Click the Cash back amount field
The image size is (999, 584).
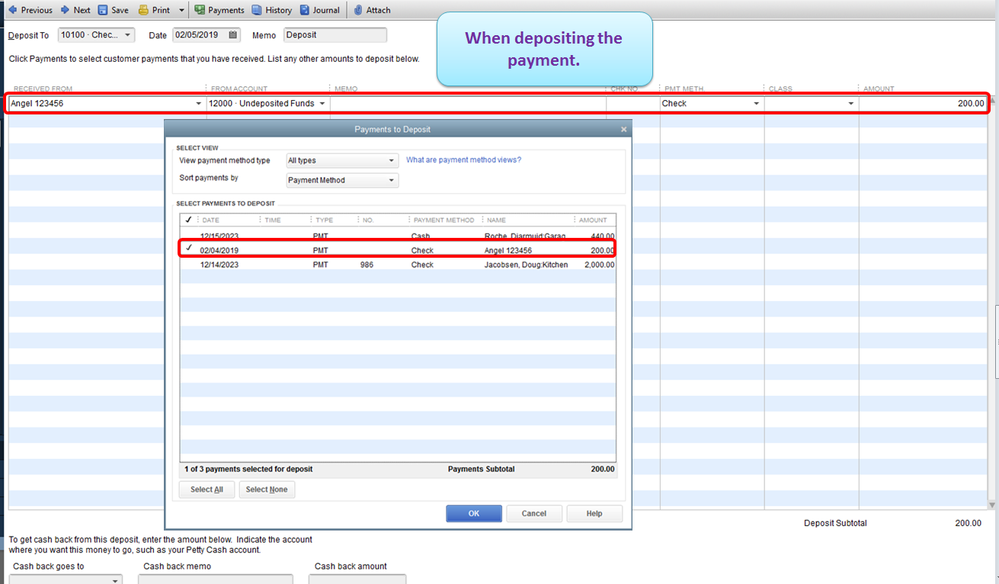[x=357, y=579]
